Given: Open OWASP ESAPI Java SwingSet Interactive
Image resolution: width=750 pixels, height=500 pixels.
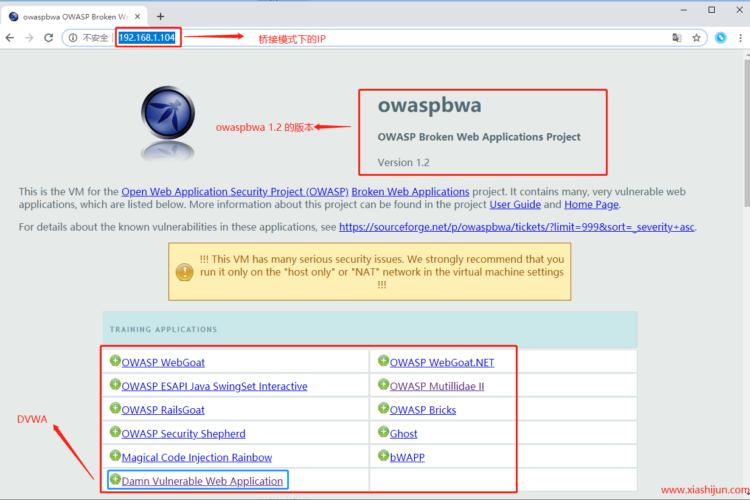Looking at the screenshot, I should coord(214,386).
